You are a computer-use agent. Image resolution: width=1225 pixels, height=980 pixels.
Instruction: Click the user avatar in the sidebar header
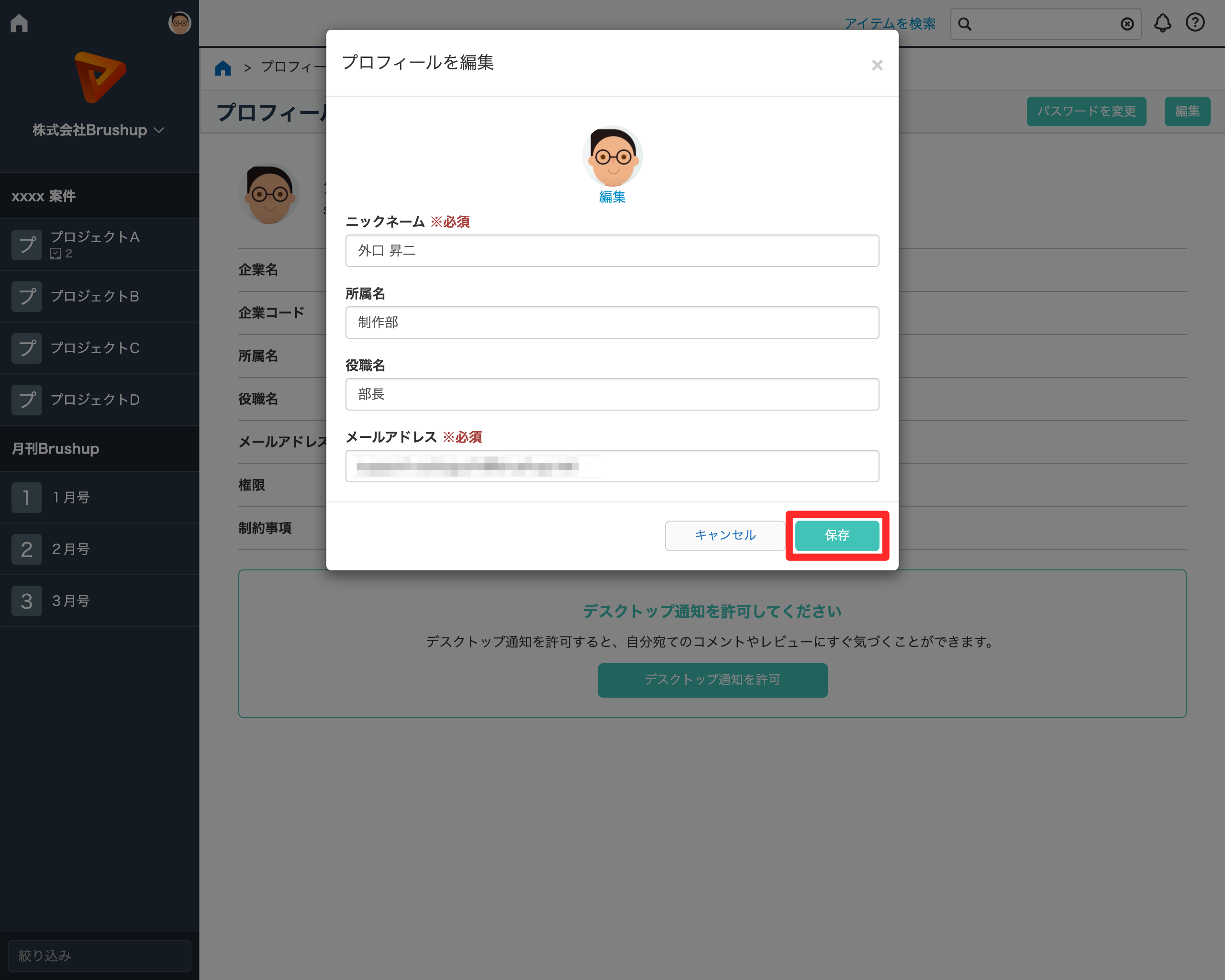coord(179,23)
